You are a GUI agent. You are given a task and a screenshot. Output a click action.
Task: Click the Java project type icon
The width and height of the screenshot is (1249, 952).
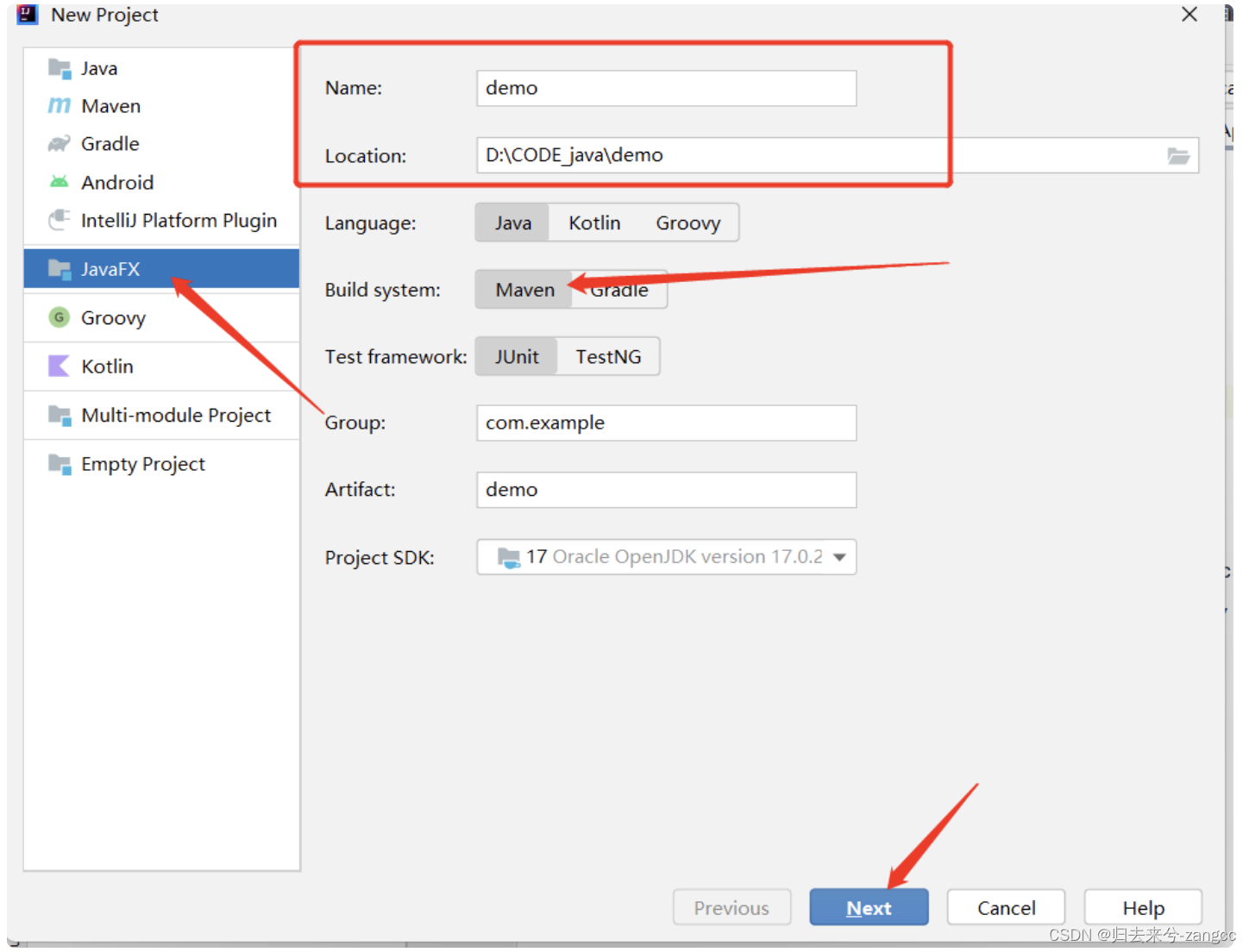[x=60, y=68]
